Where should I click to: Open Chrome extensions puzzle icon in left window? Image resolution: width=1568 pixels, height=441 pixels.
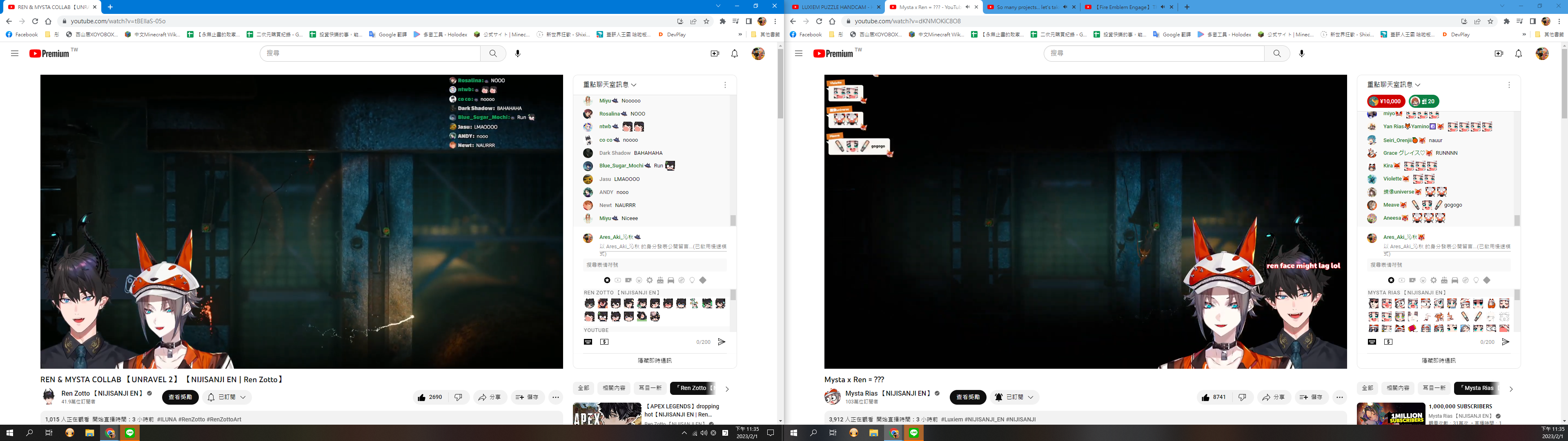[722, 21]
